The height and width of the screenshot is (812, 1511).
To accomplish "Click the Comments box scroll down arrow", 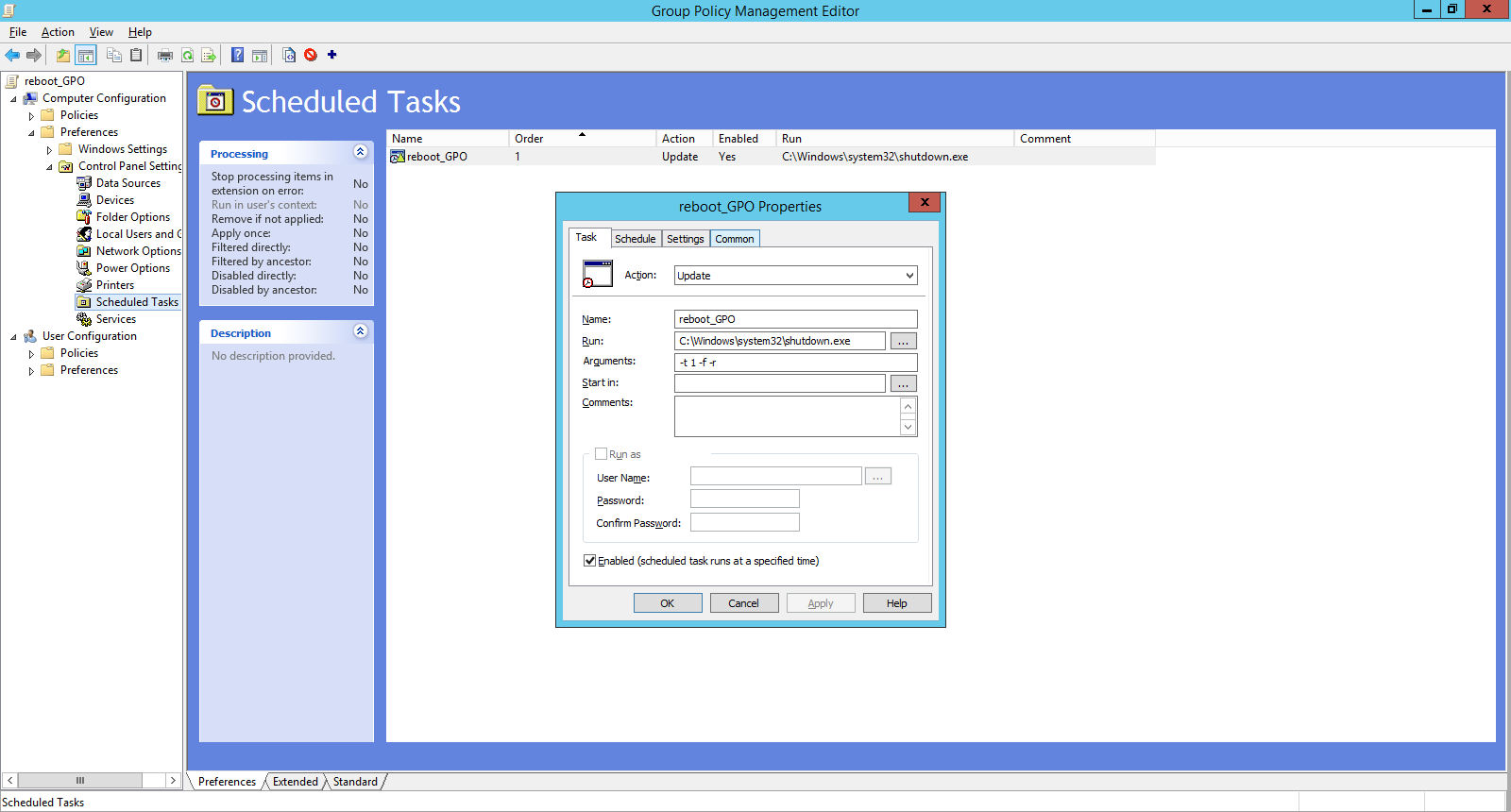I will tap(908, 427).
